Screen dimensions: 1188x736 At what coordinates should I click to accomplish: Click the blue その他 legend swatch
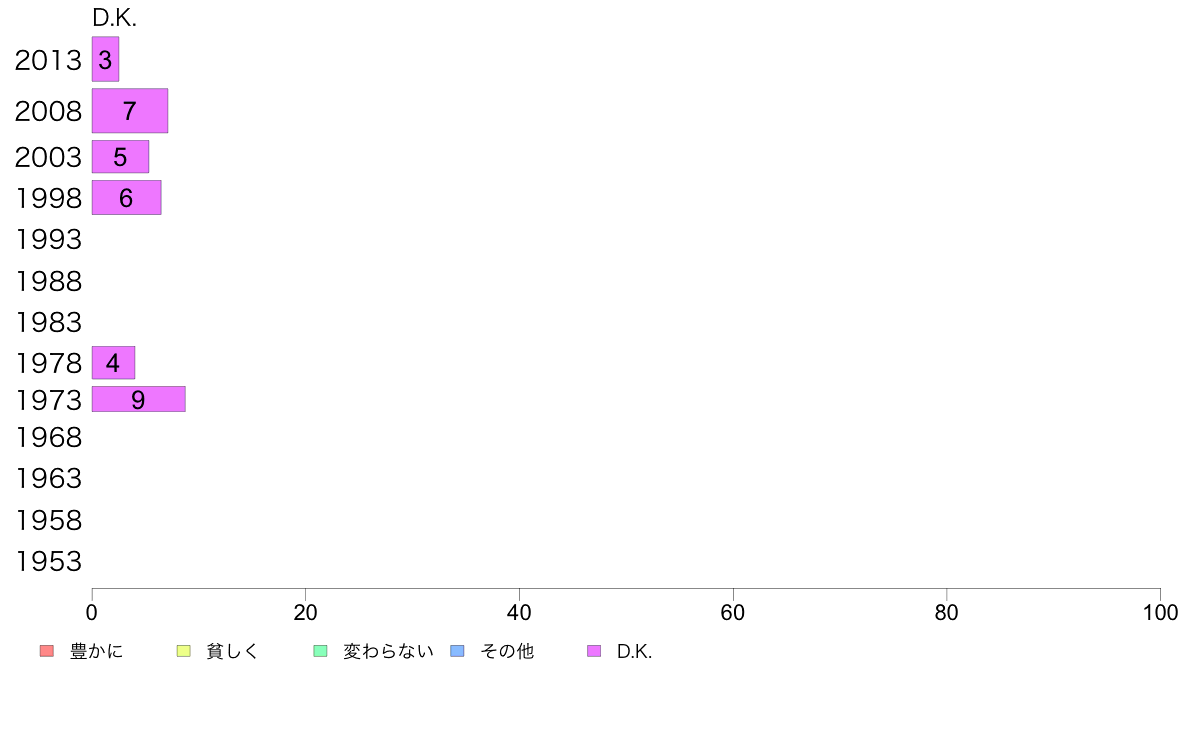[x=458, y=651]
